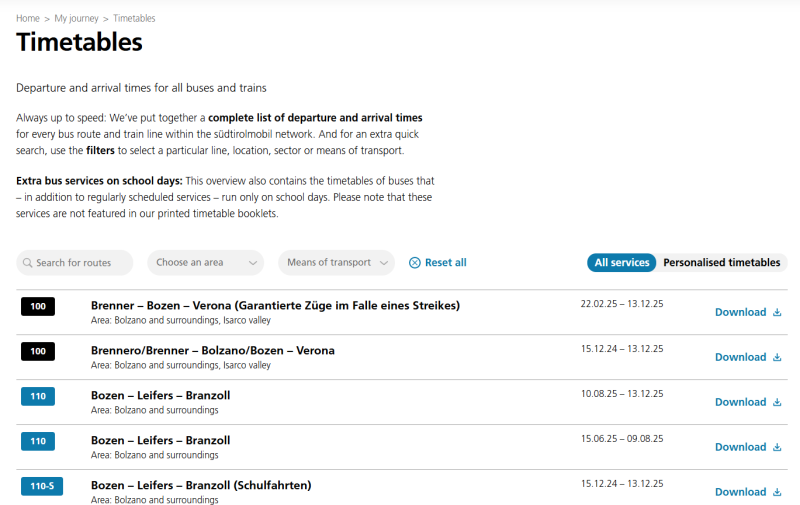Open Bozen – Leifers – Branzoll (Schulfahrten) route title
Screen dimensions: 800x505
pyautogui.click(x=201, y=485)
